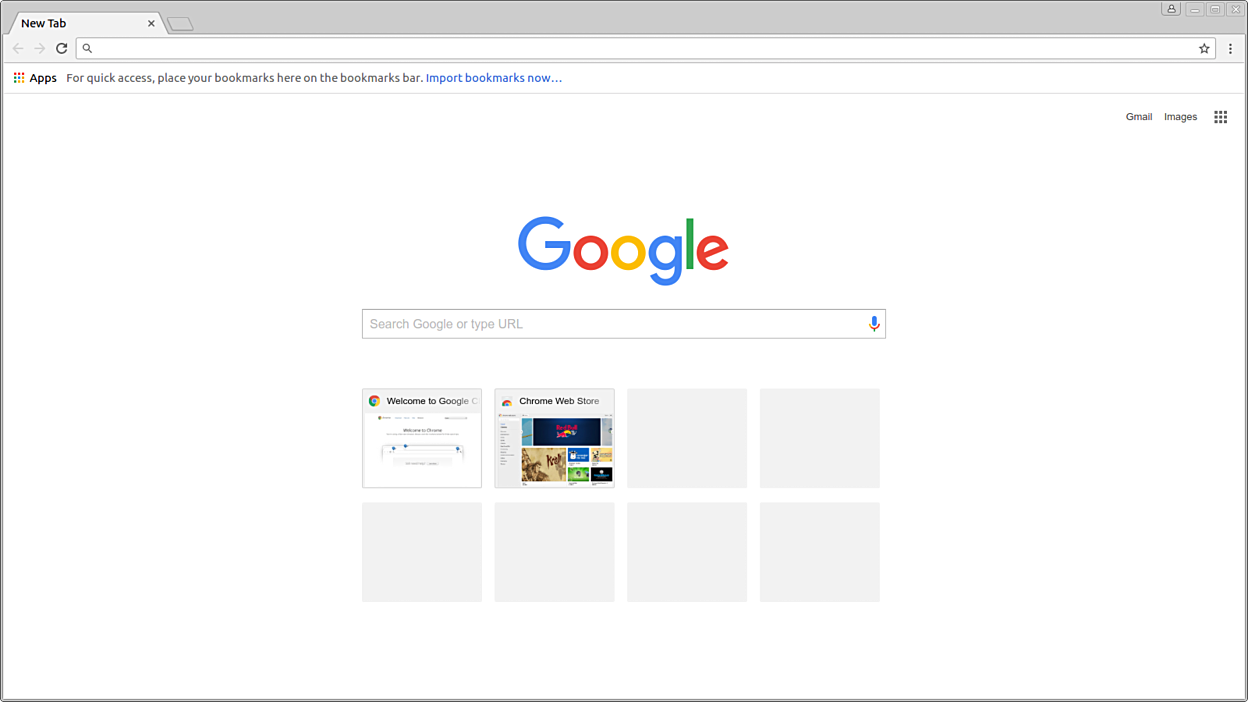The image size is (1248, 702).
Task: Open the Chrome three-dot menu
Action: tap(1230, 48)
